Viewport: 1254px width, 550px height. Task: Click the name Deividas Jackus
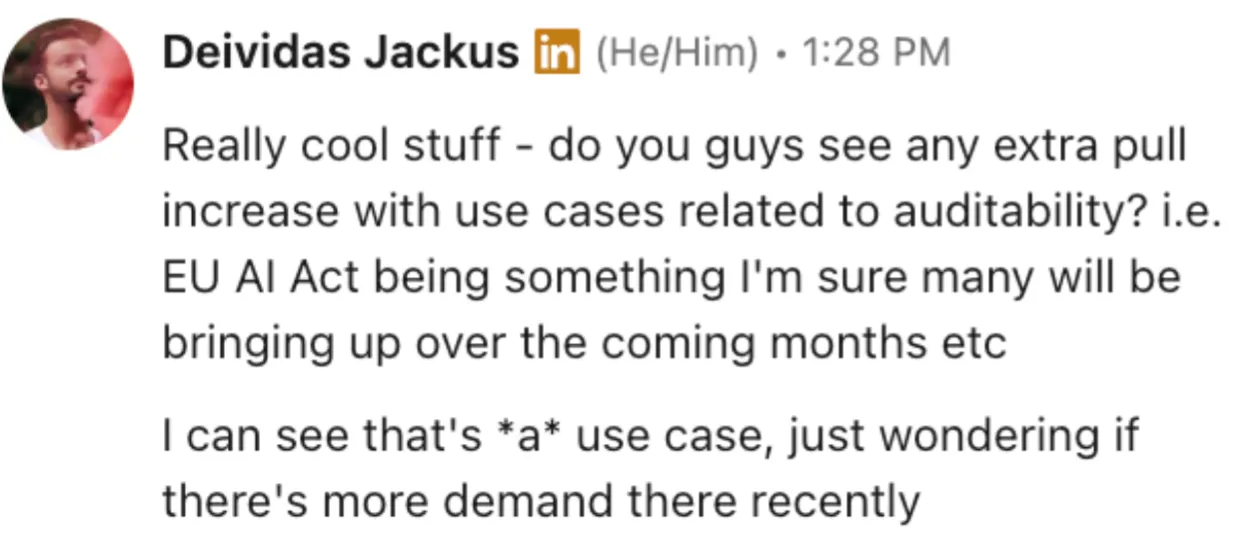341,53
